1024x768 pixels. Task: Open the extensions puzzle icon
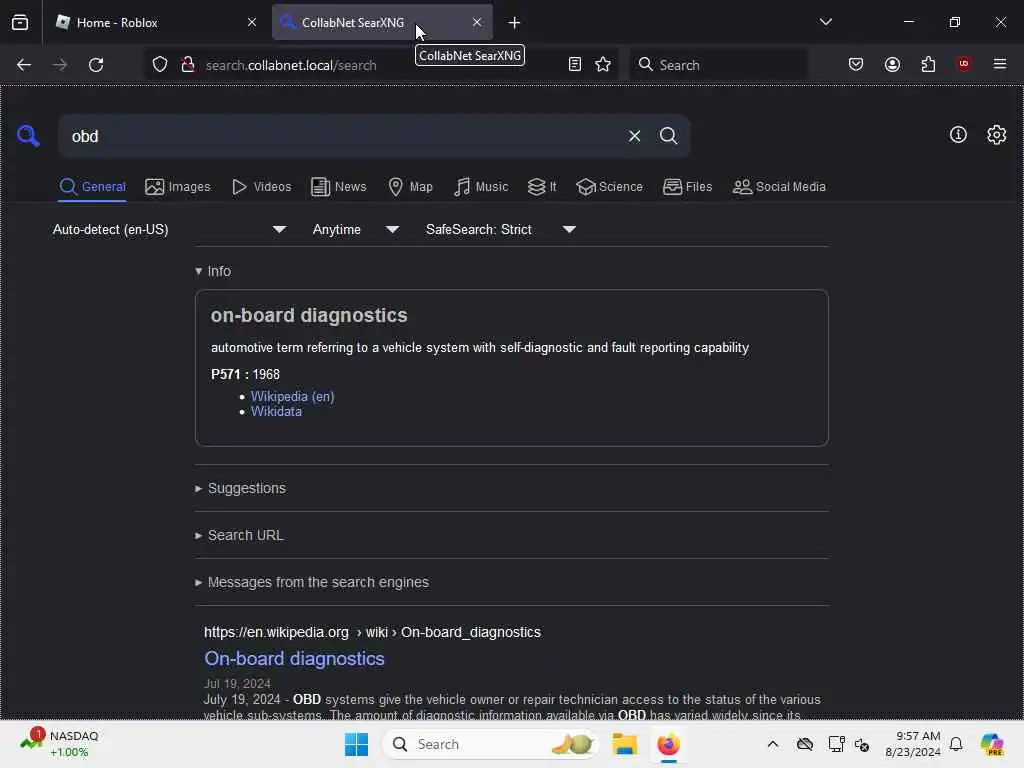(x=928, y=64)
